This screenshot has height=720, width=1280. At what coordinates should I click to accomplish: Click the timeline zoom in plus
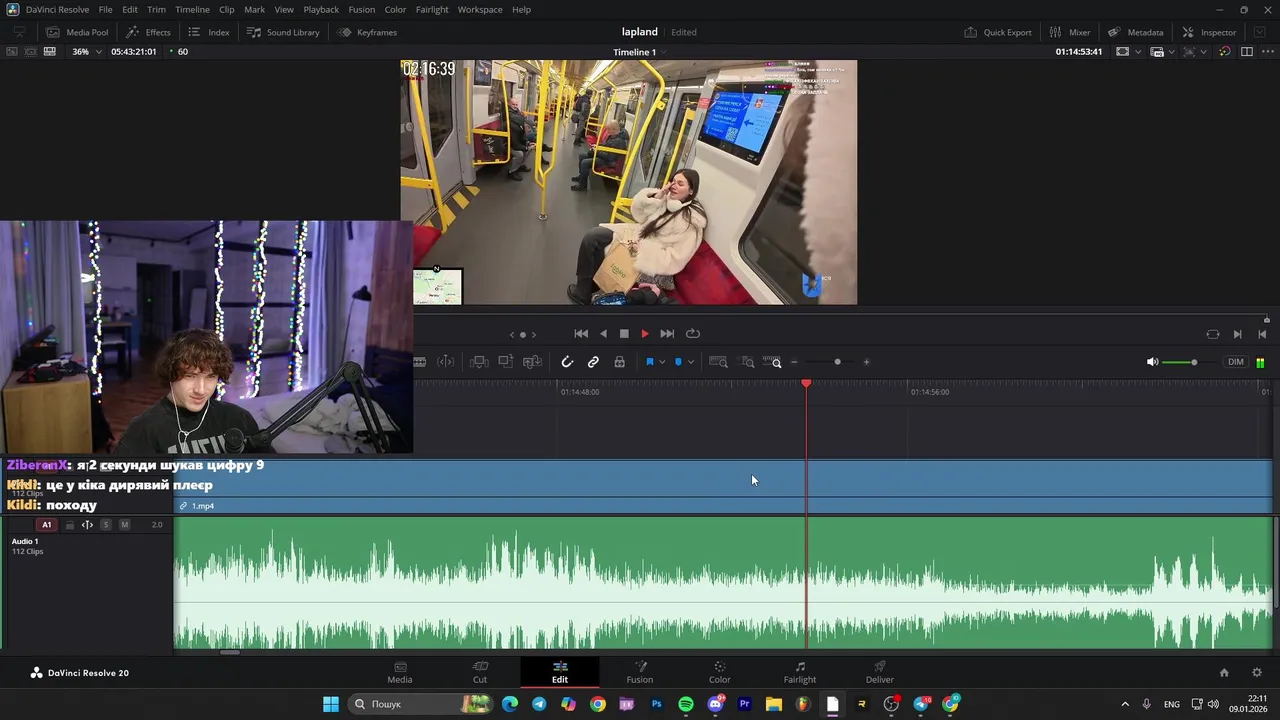point(866,362)
